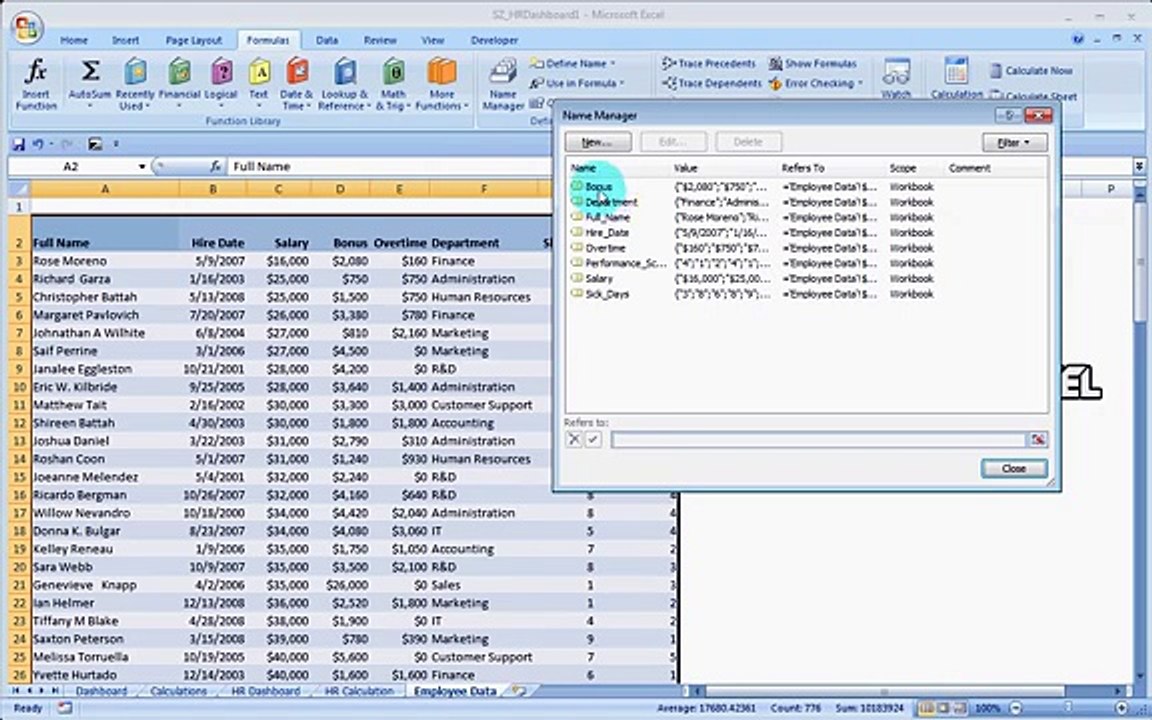Viewport: 1152px width, 720px height.
Task: Click Trace Dependents
Action: 711,84
